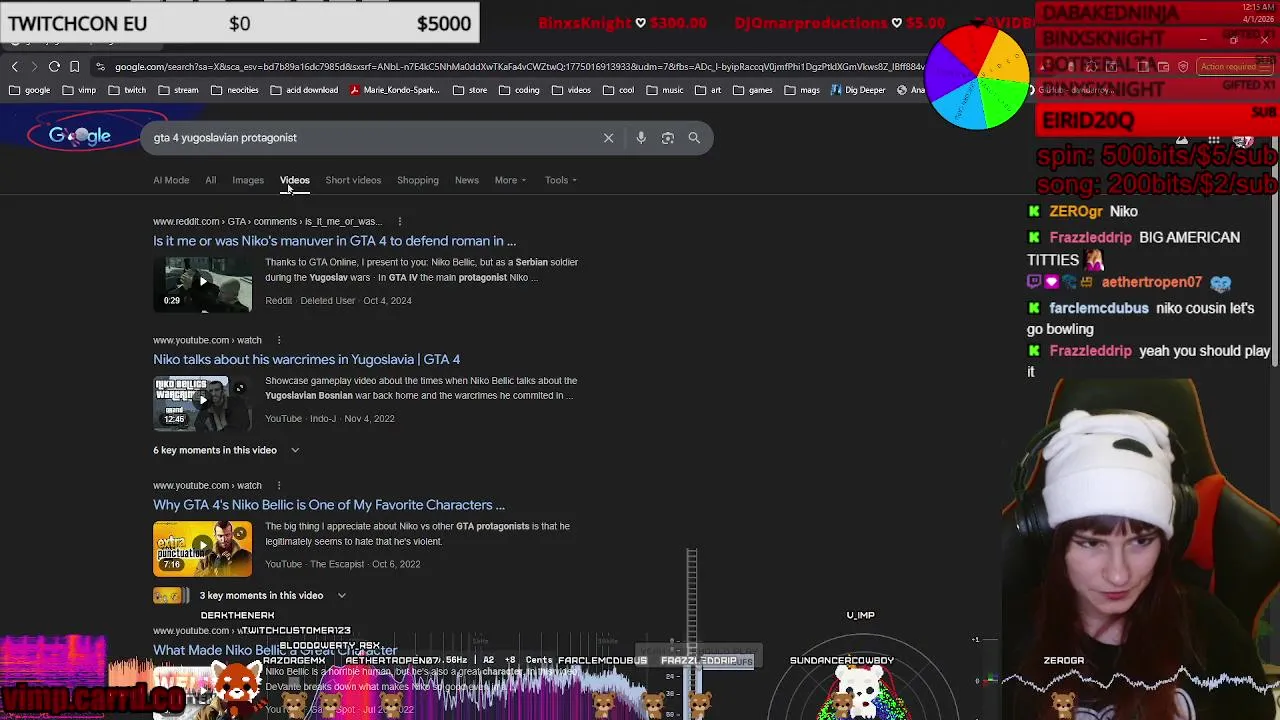Click 'Reddit · Deleted User · Oct 4, 2024' source line
Image resolution: width=1280 pixels, height=720 pixels.
click(x=338, y=301)
